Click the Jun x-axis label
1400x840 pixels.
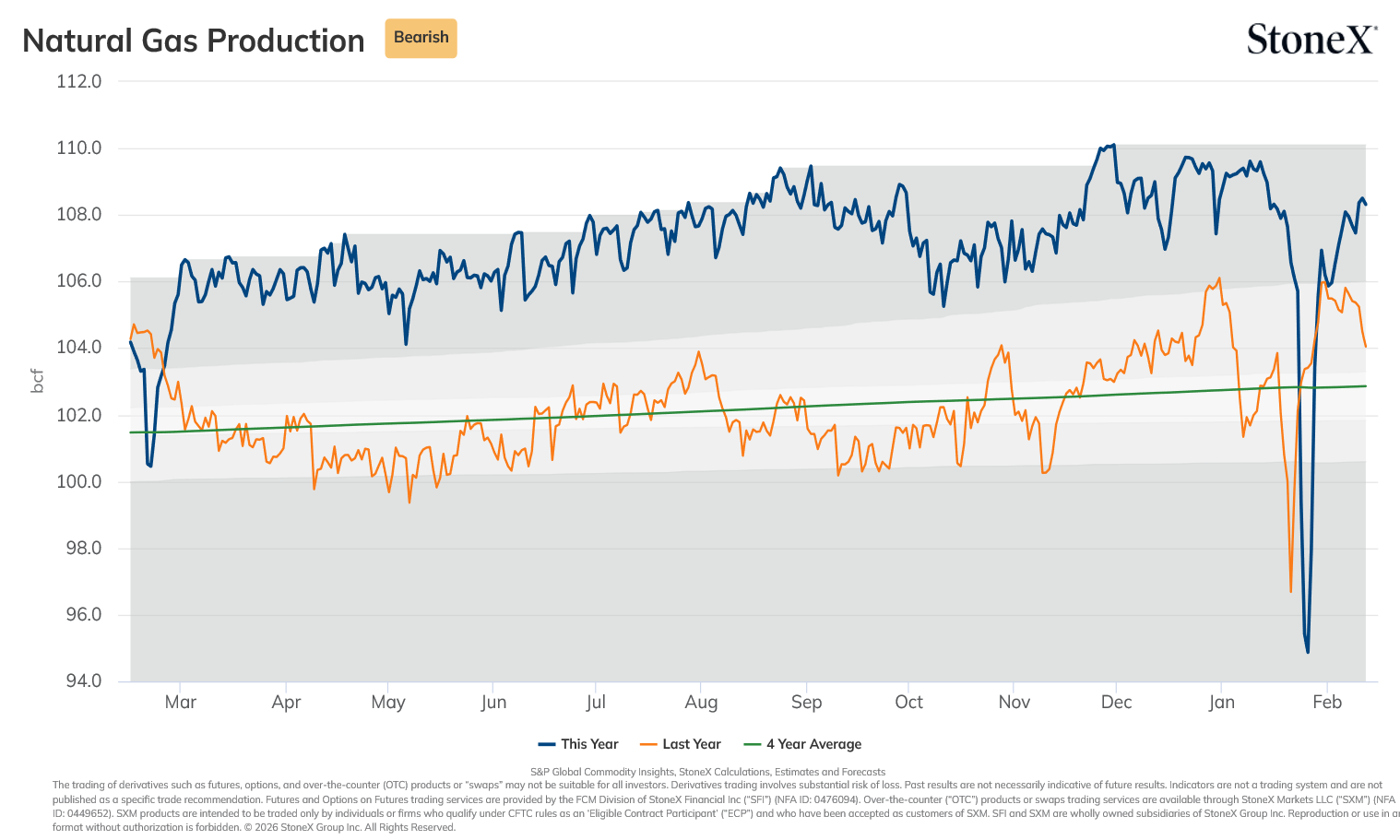(493, 702)
